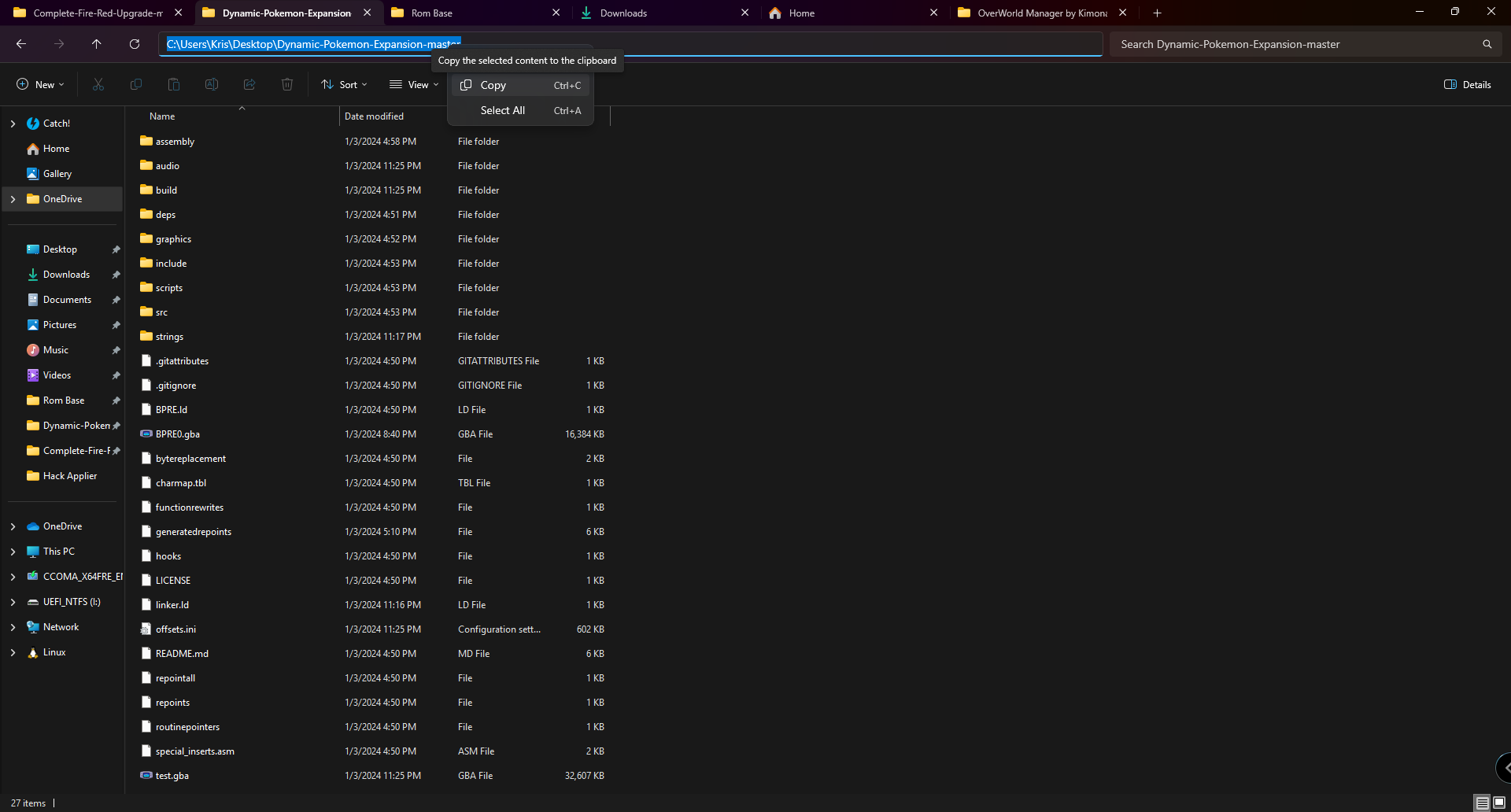
Task: Expand the Network tree node
Action: tap(13, 627)
